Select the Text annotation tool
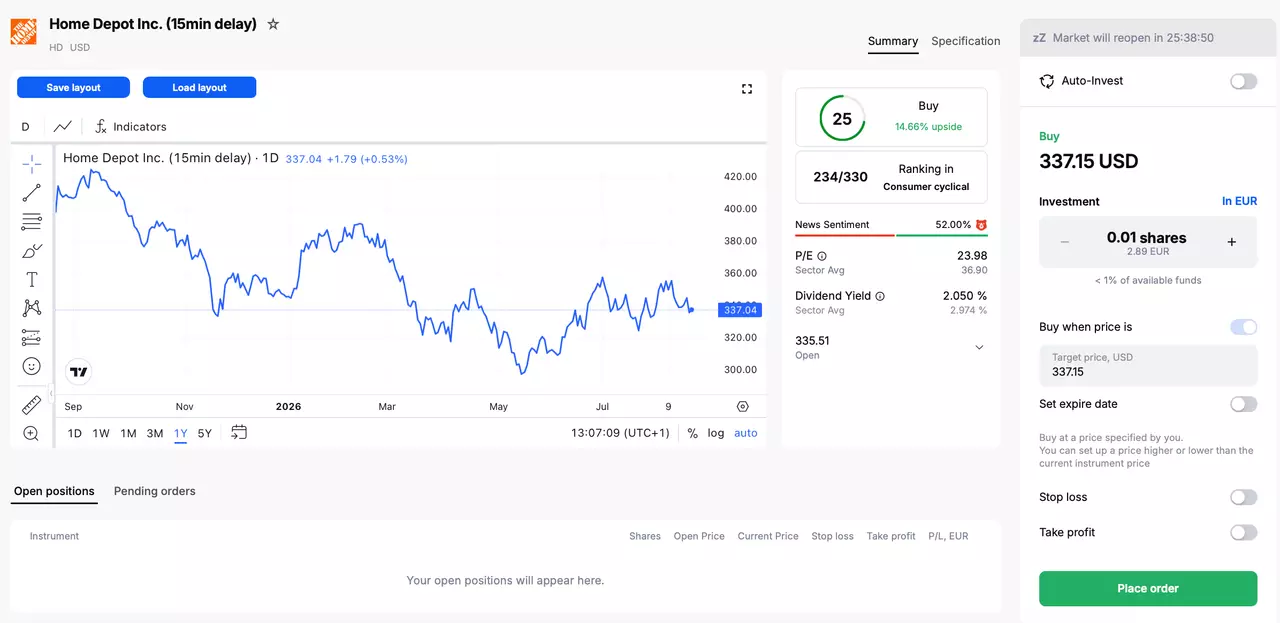 click(x=32, y=280)
